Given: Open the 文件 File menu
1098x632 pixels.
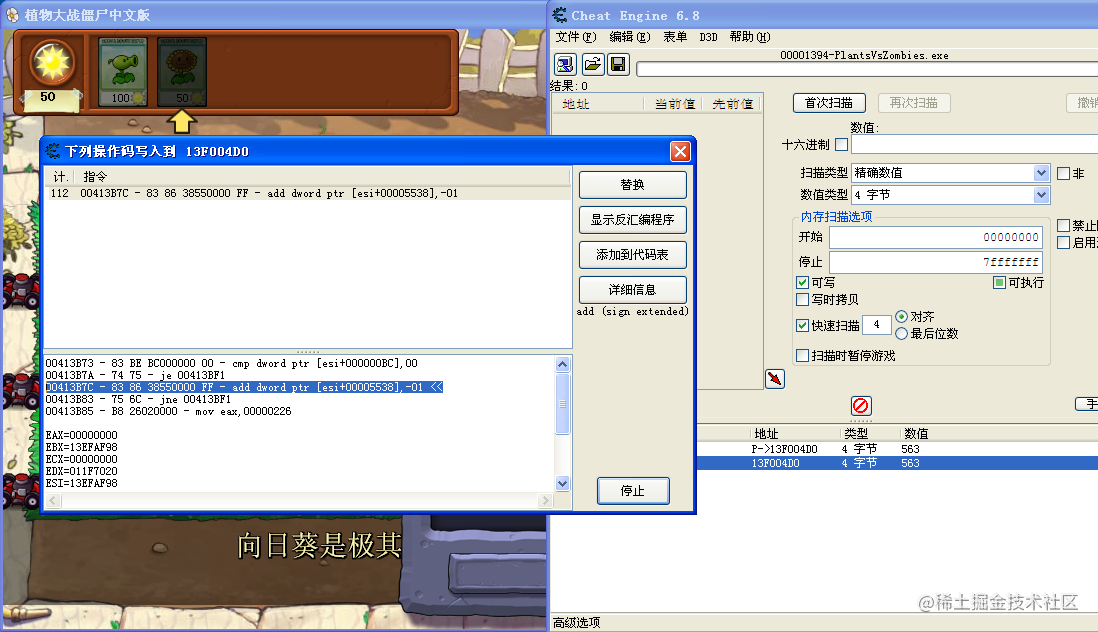Looking at the screenshot, I should click(x=576, y=36).
